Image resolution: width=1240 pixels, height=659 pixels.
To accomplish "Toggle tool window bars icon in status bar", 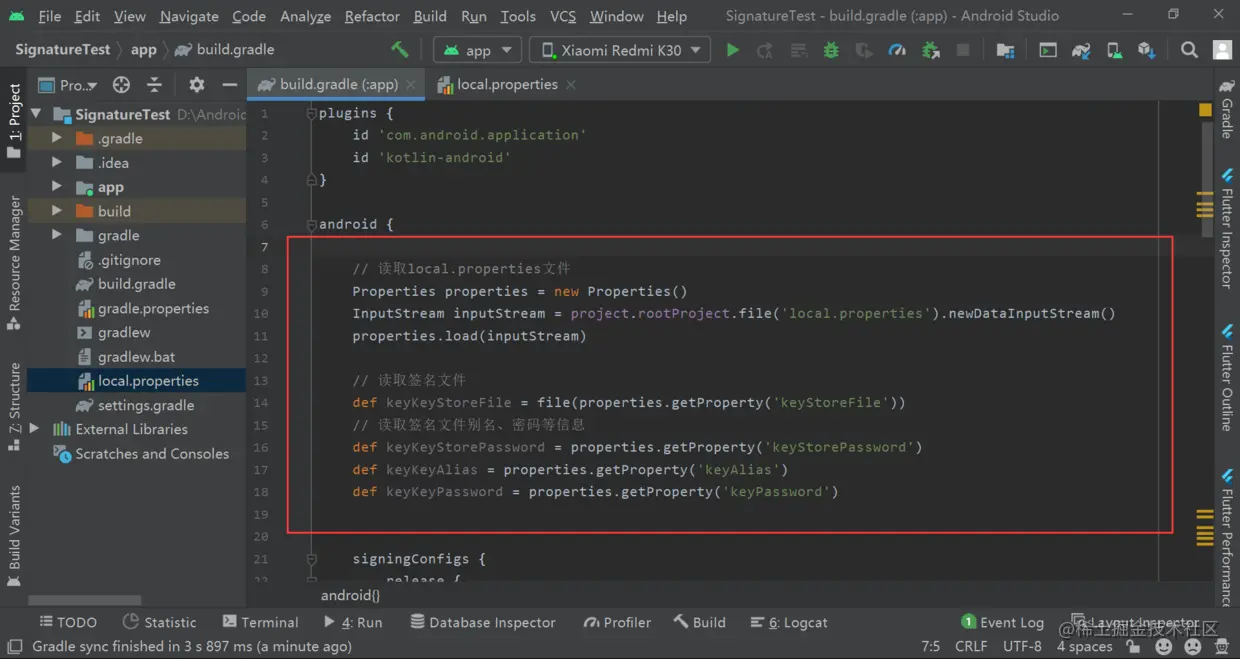I will (x=14, y=647).
